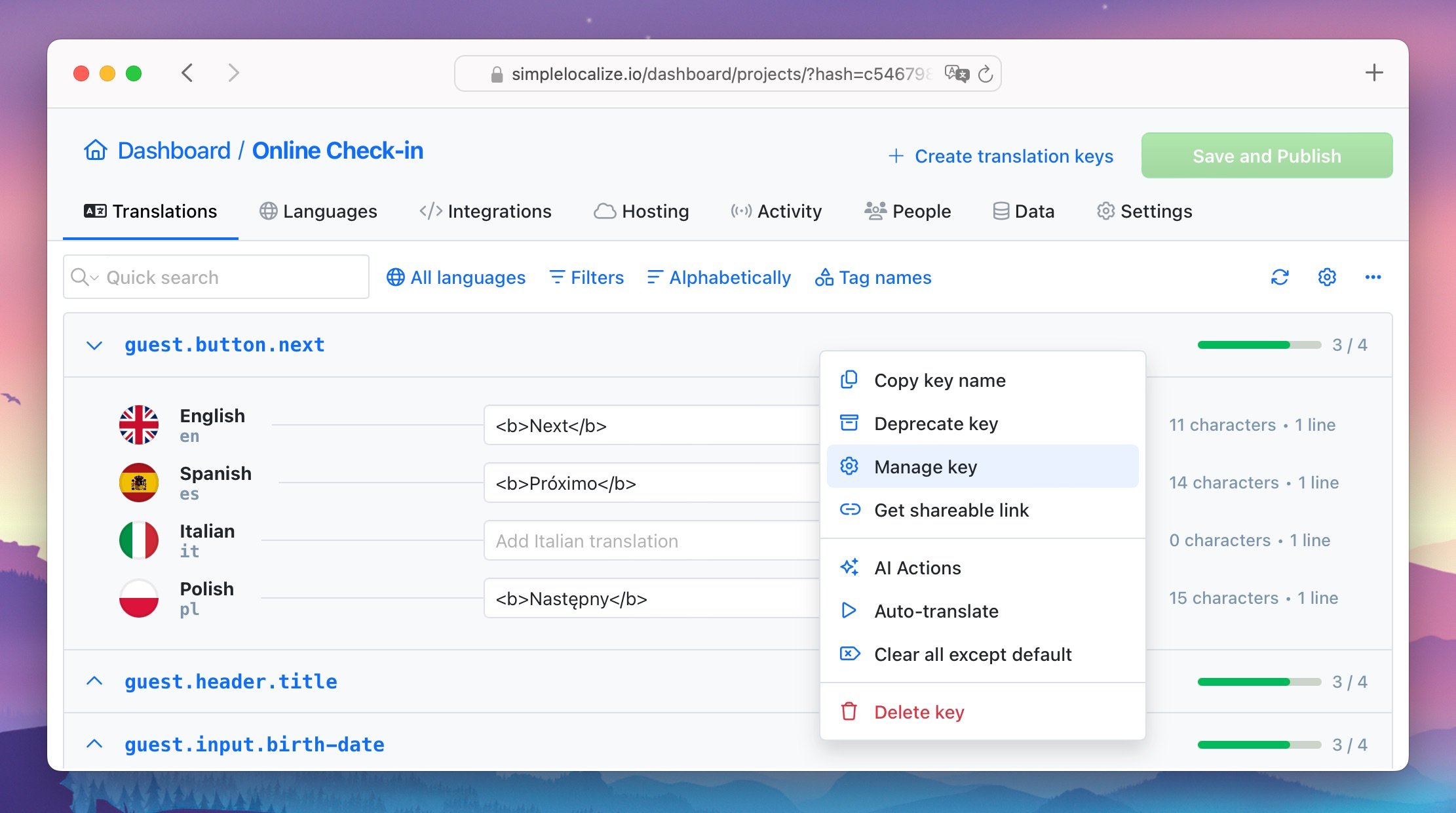Click the Polish flag icon
This screenshot has height=813, width=1456.
pos(138,597)
